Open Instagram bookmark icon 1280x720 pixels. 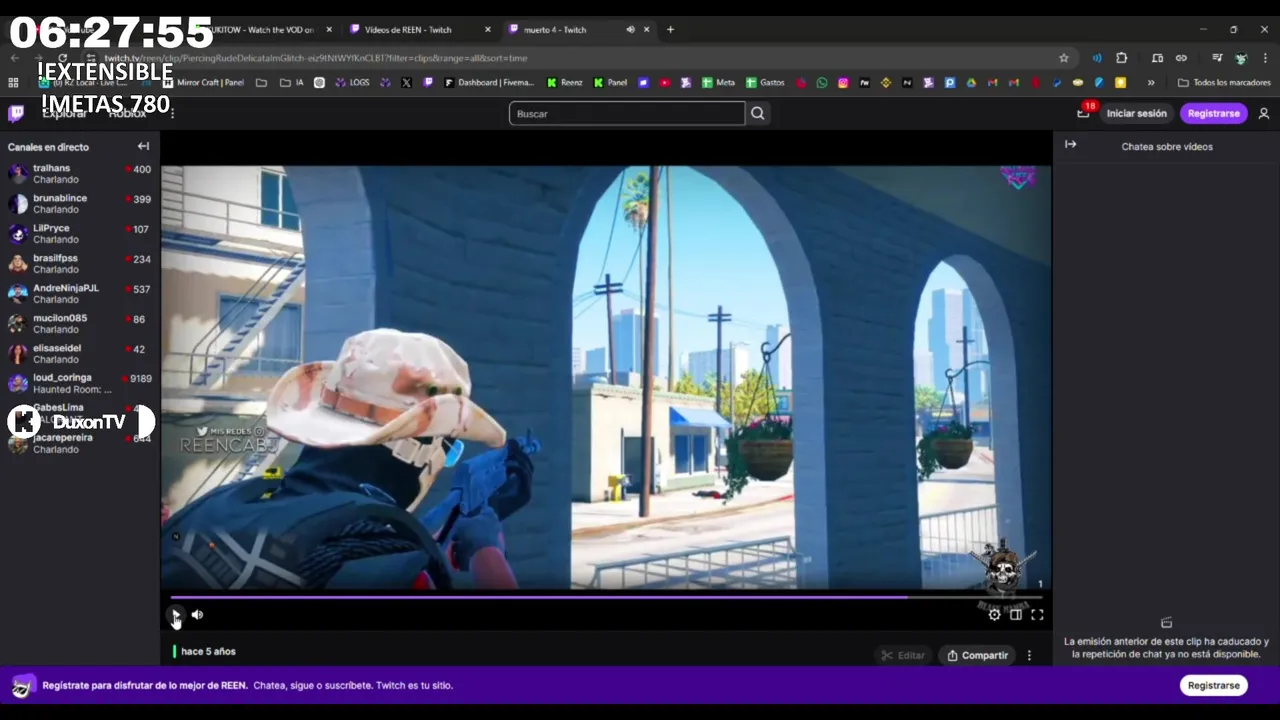[843, 83]
